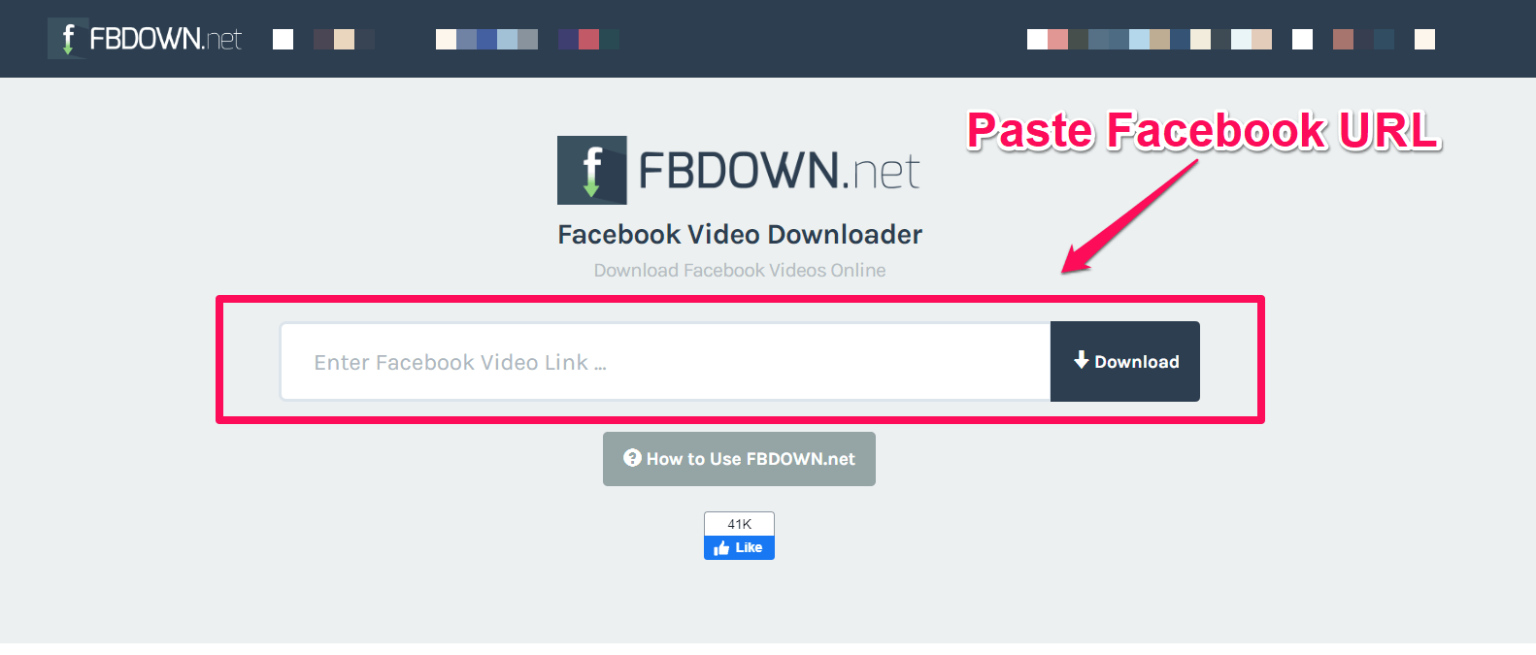Click the down arrow icon on the Download button
This screenshot has height=655, width=1536.
coord(1081,360)
